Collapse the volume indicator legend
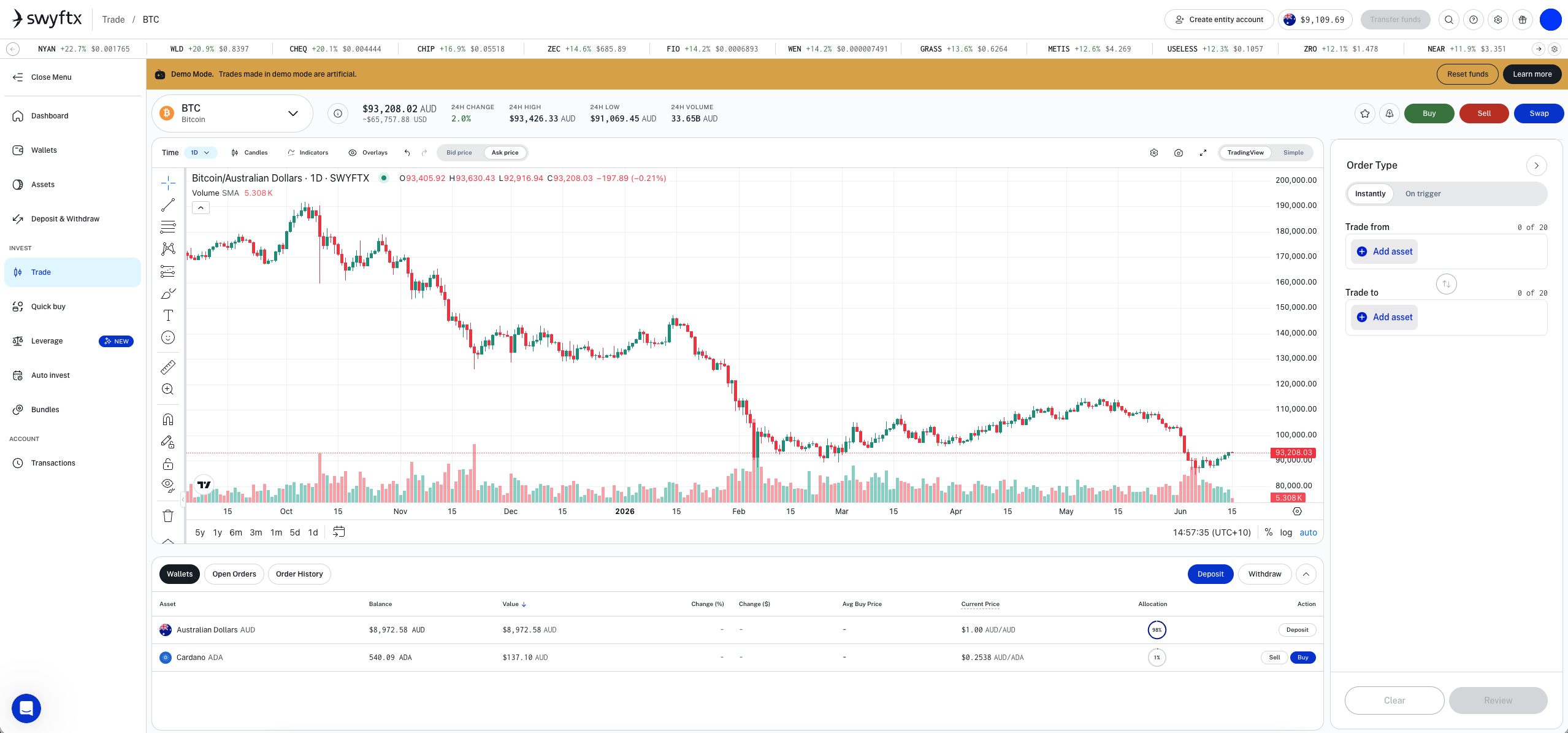The width and height of the screenshot is (1568, 733). [201, 208]
